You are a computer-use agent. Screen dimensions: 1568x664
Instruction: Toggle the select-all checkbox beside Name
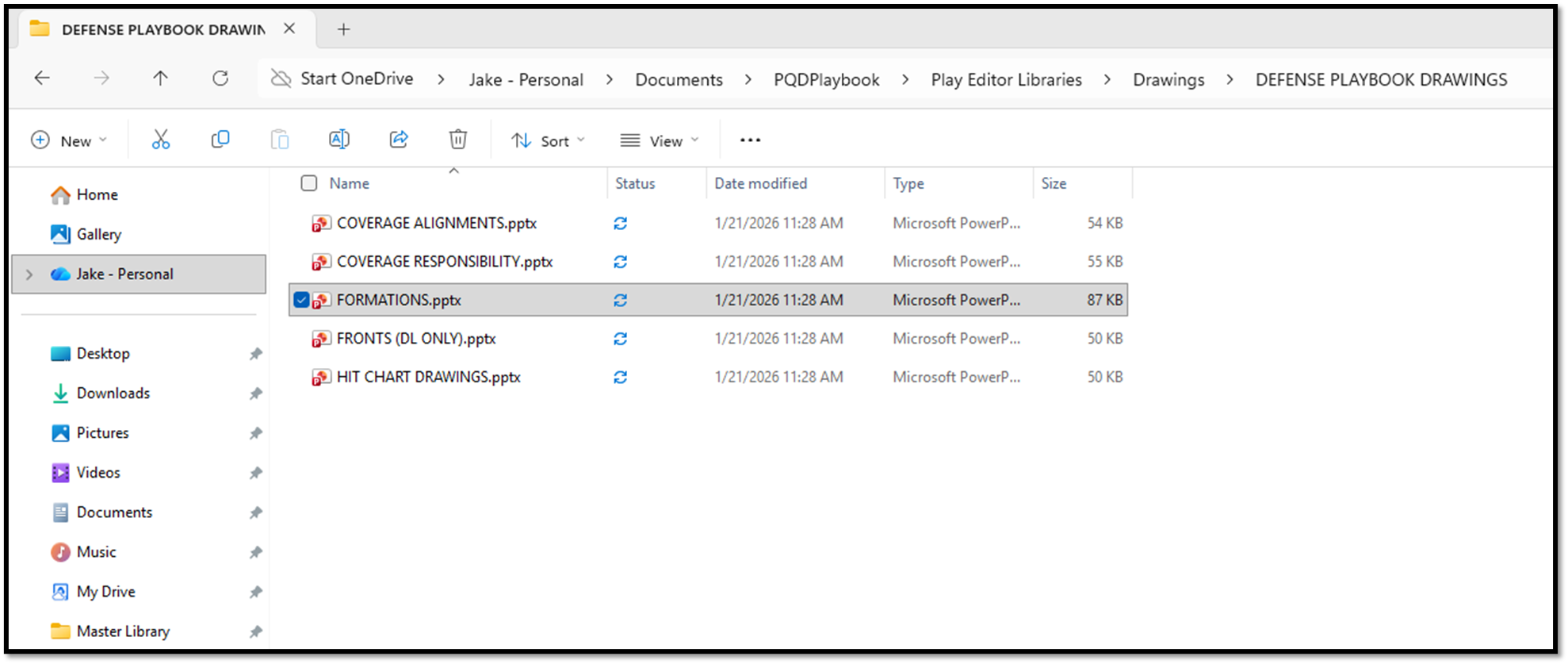309,183
